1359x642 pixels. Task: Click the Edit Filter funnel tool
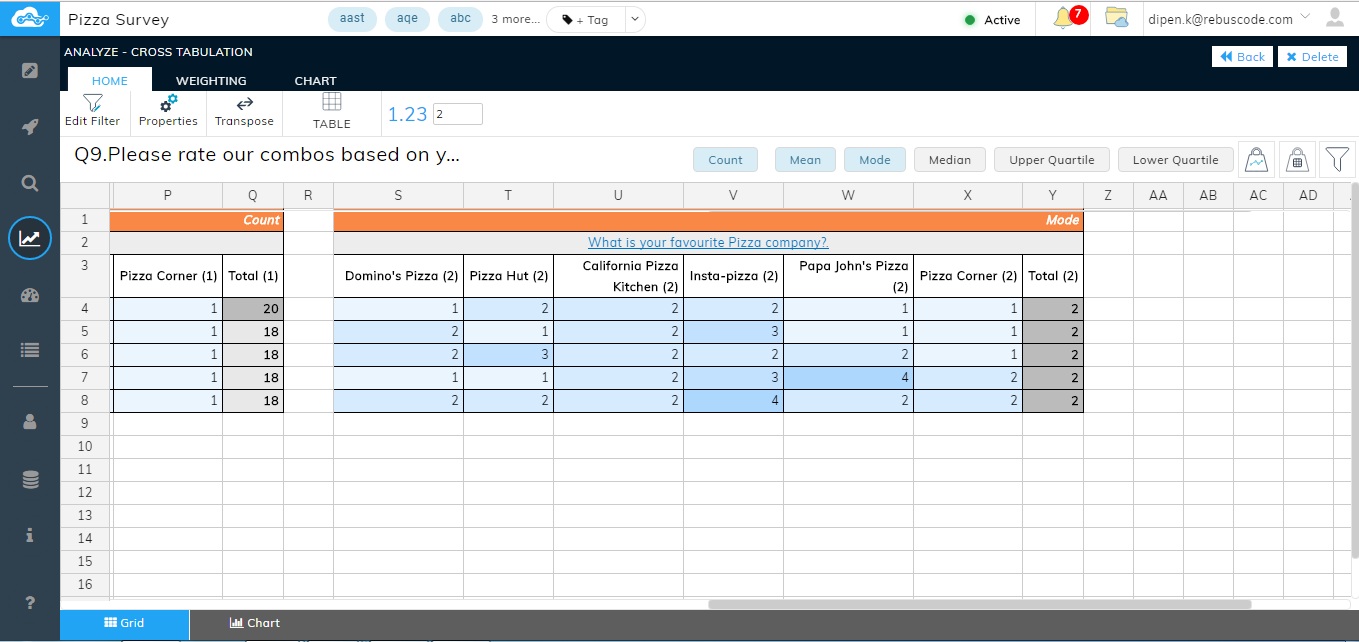tap(92, 110)
